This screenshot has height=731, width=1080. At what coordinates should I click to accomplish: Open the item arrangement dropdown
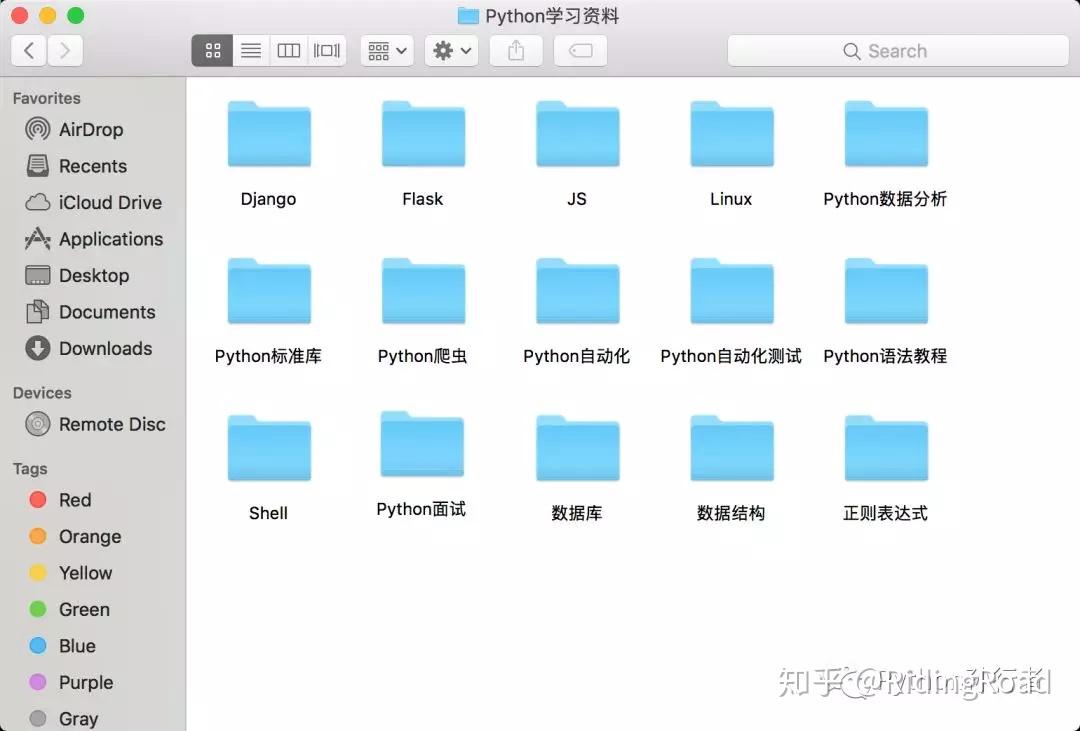point(386,50)
